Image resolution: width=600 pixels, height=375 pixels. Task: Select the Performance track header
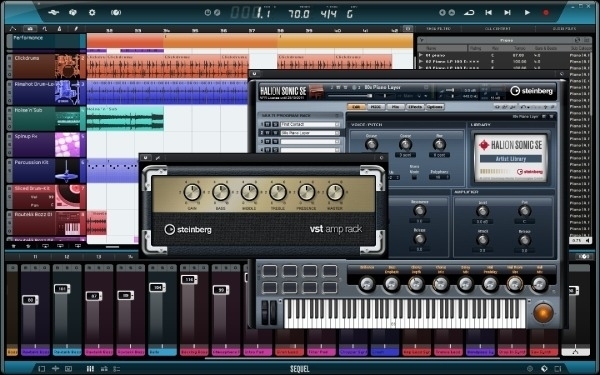(46, 41)
